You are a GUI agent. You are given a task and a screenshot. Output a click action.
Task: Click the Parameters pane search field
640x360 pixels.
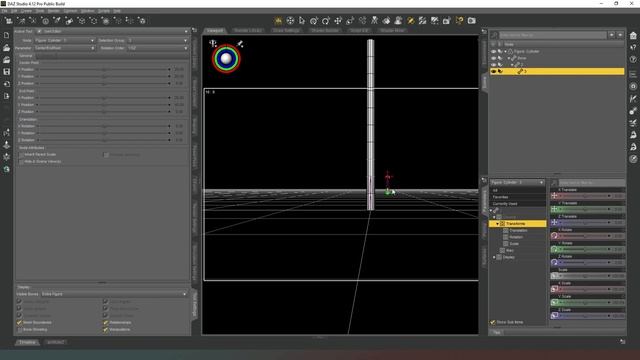591,182
